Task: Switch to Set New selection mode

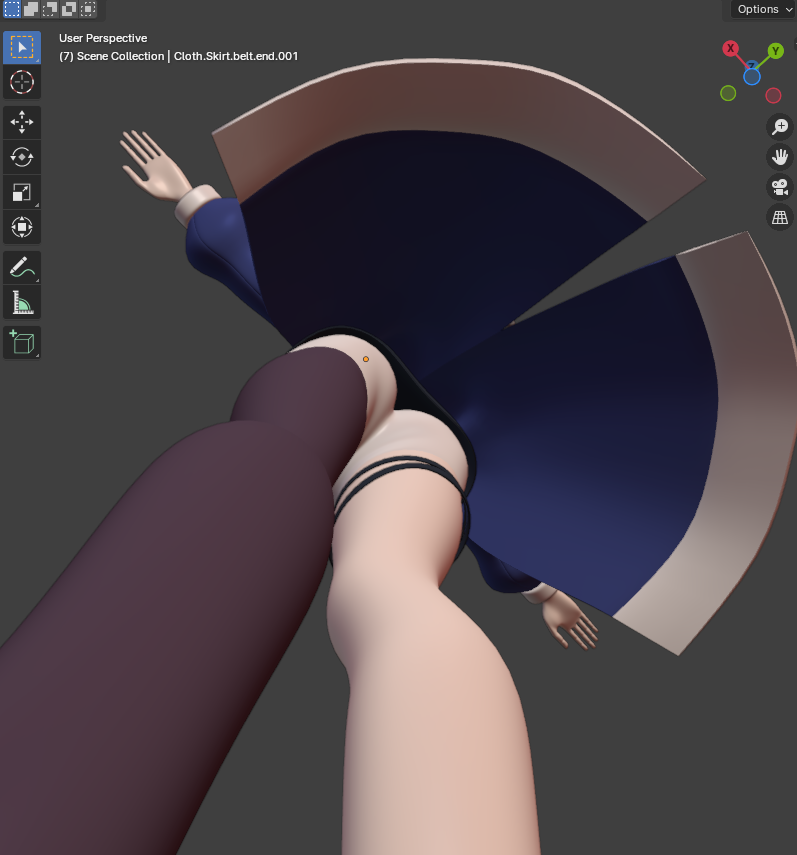Action: [11, 9]
